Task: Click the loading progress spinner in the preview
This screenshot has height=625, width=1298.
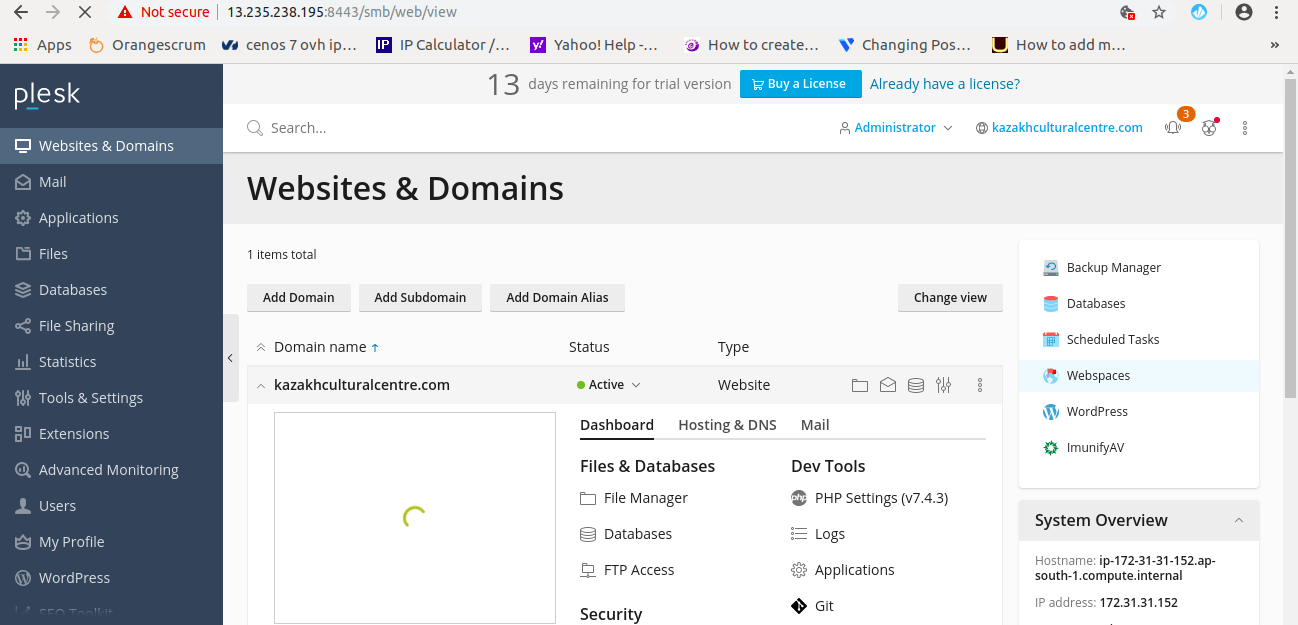Action: tap(414, 517)
